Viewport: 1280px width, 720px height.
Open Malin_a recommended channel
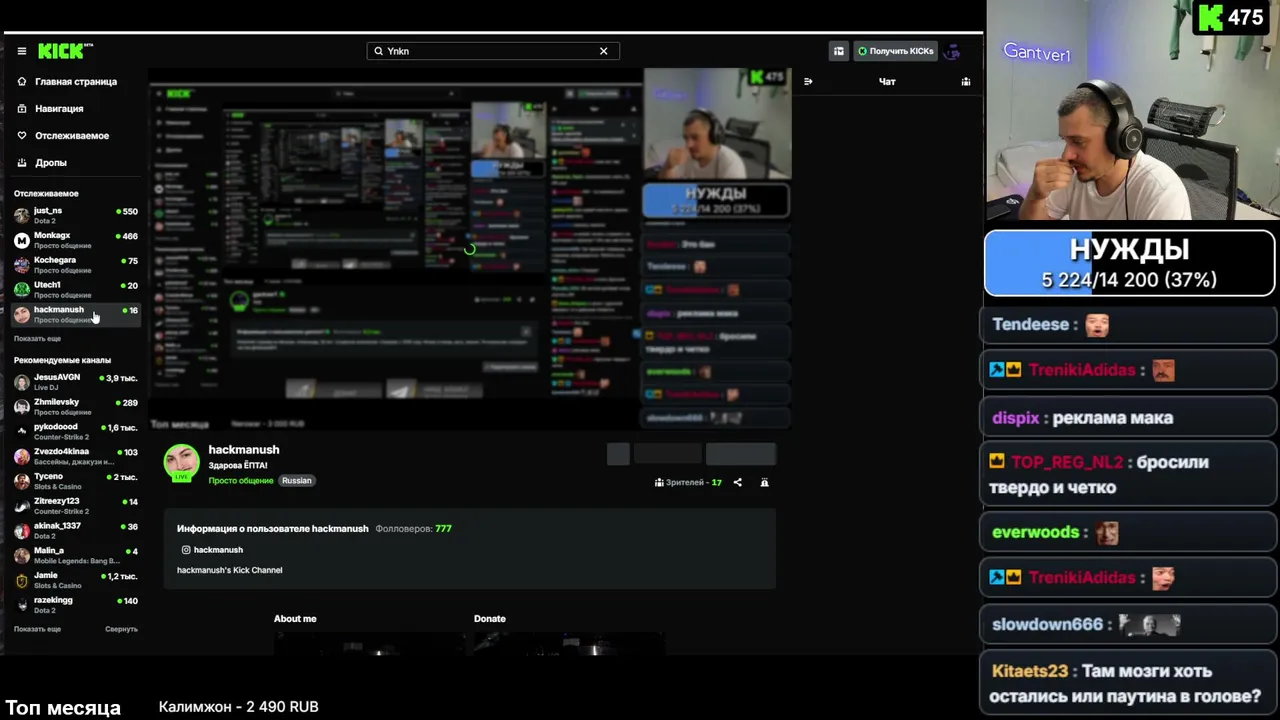click(76, 555)
